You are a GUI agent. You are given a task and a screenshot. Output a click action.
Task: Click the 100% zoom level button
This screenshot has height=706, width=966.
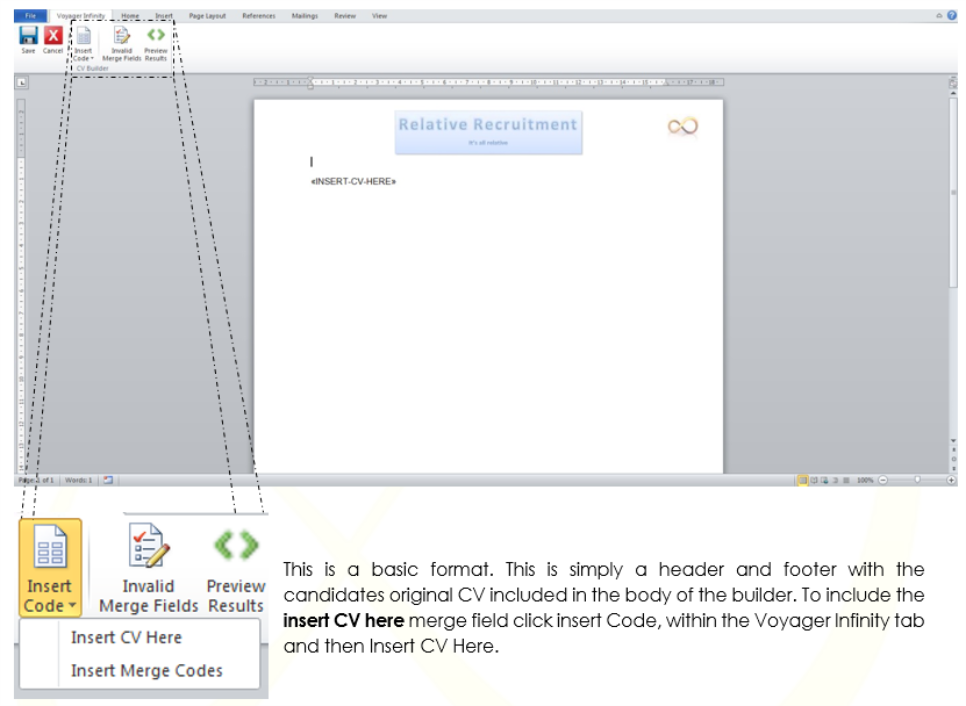coord(865,480)
